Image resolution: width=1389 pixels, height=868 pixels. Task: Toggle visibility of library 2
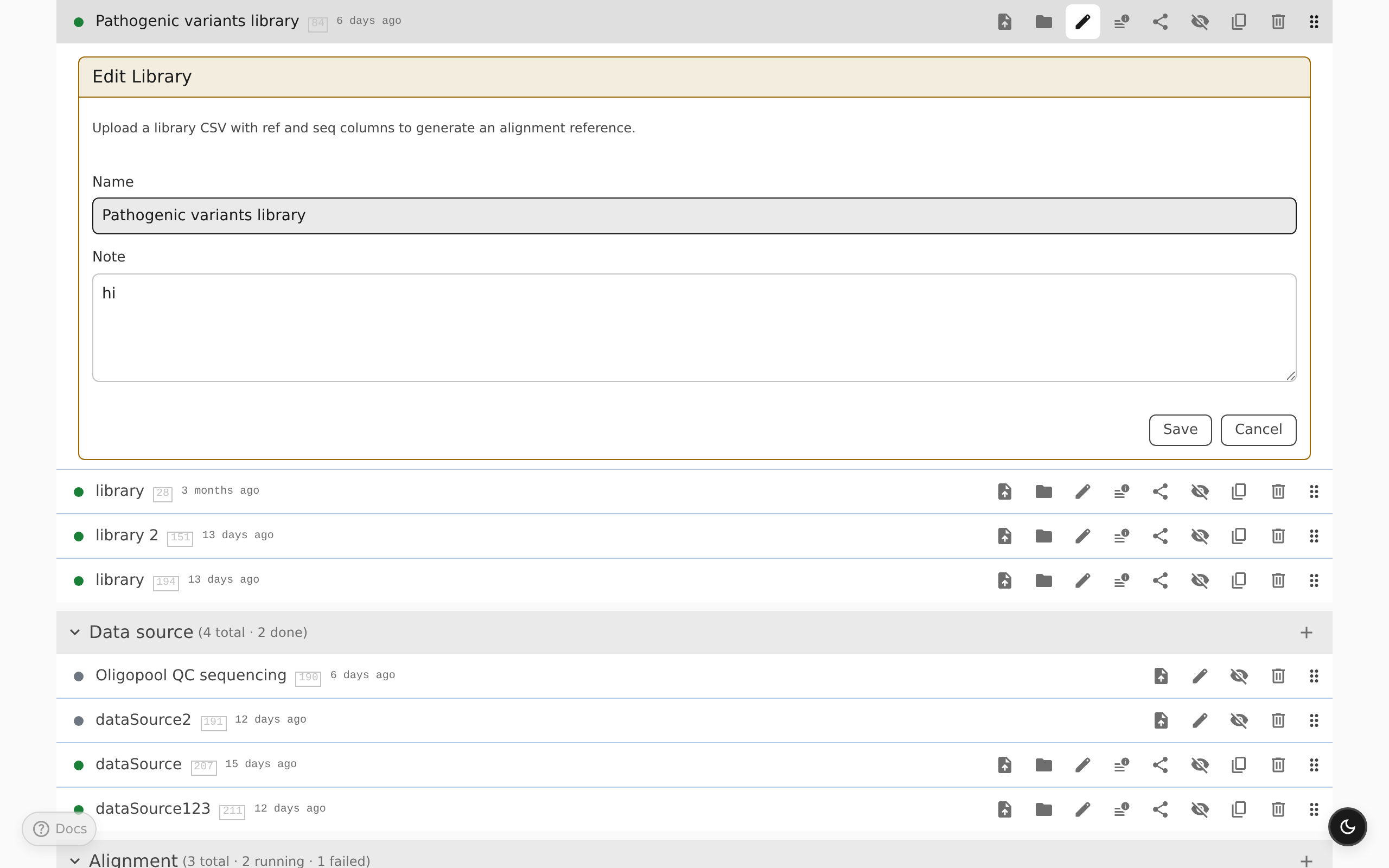pyautogui.click(x=1200, y=536)
